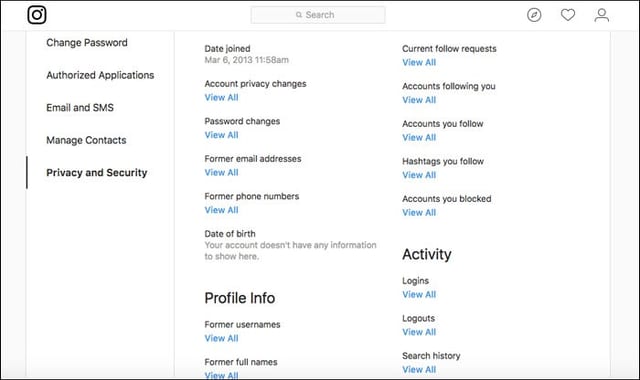Click the 'Date of birth' label

point(230,234)
